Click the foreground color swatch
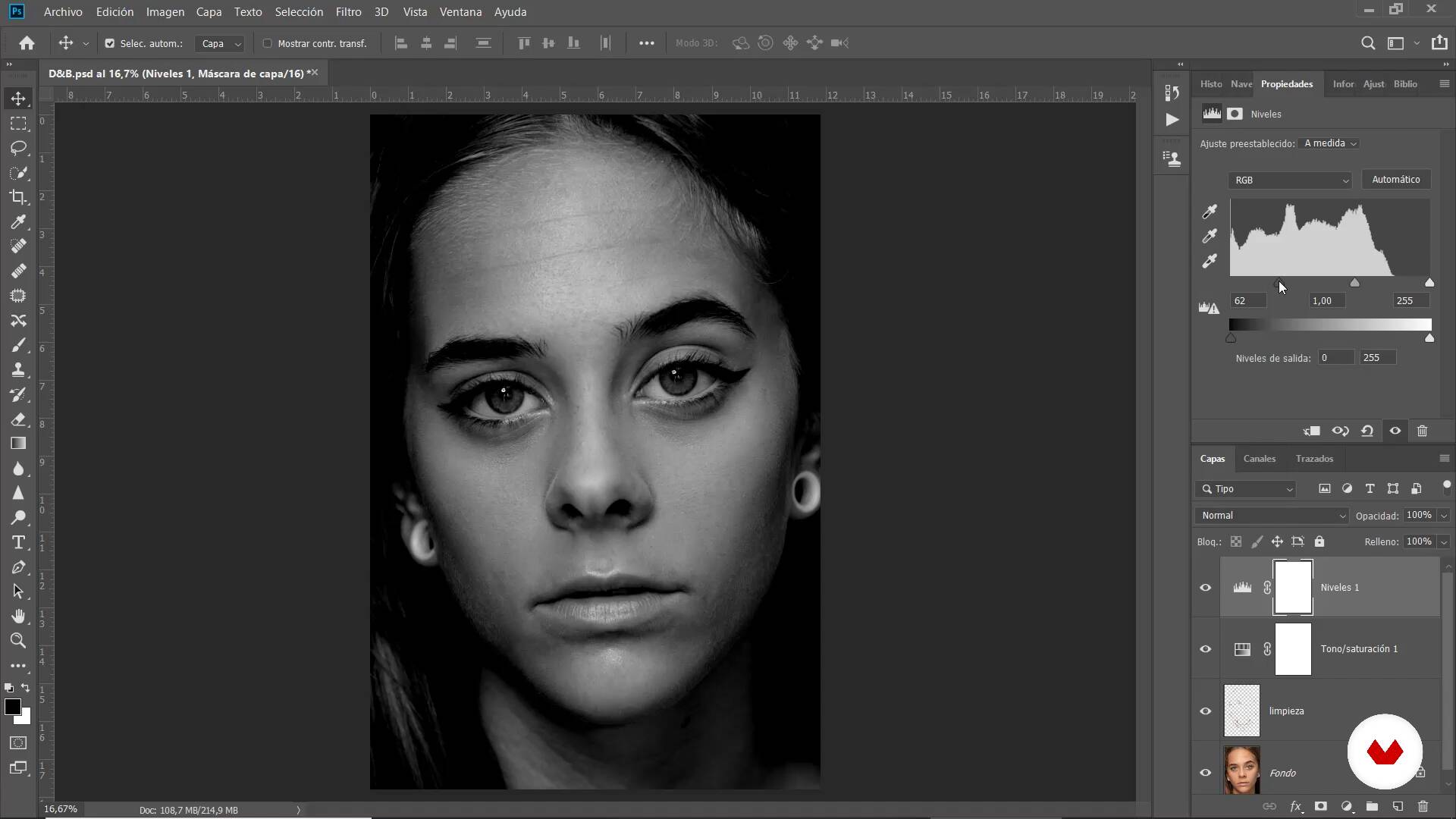The width and height of the screenshot is (1456, 819). pos(12,708)
